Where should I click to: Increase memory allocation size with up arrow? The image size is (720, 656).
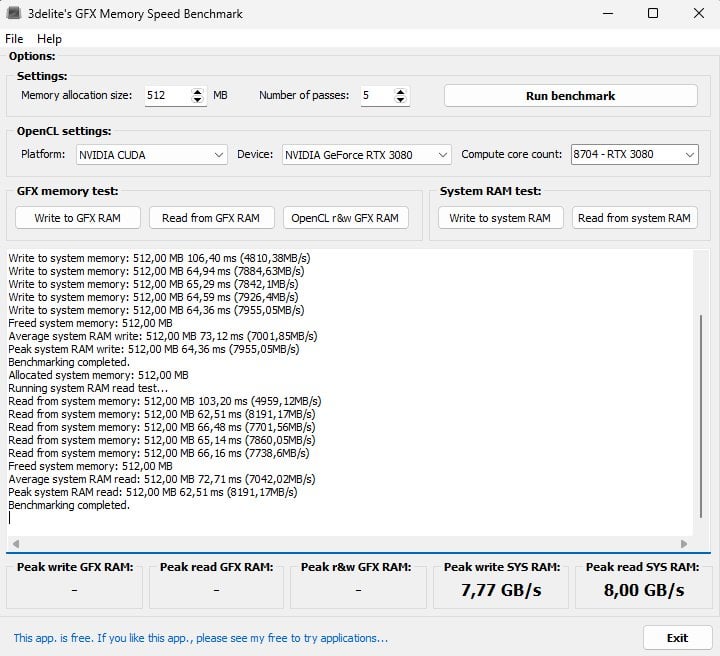(197, 91)
